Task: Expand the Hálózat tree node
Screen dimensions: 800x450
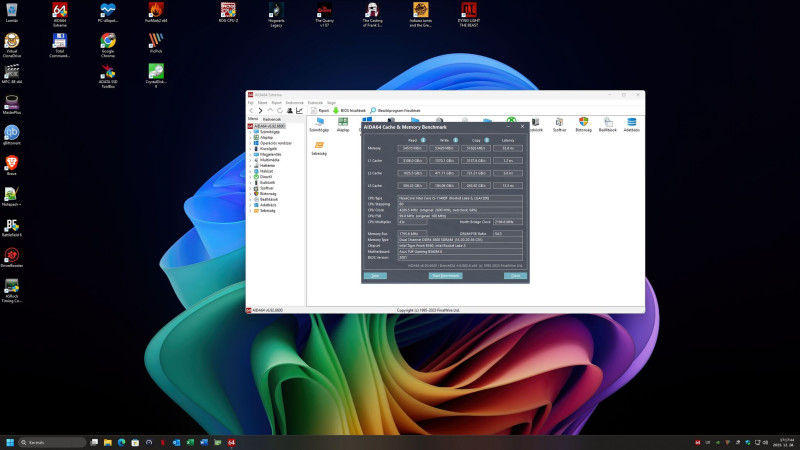Action: coord(251,171)
